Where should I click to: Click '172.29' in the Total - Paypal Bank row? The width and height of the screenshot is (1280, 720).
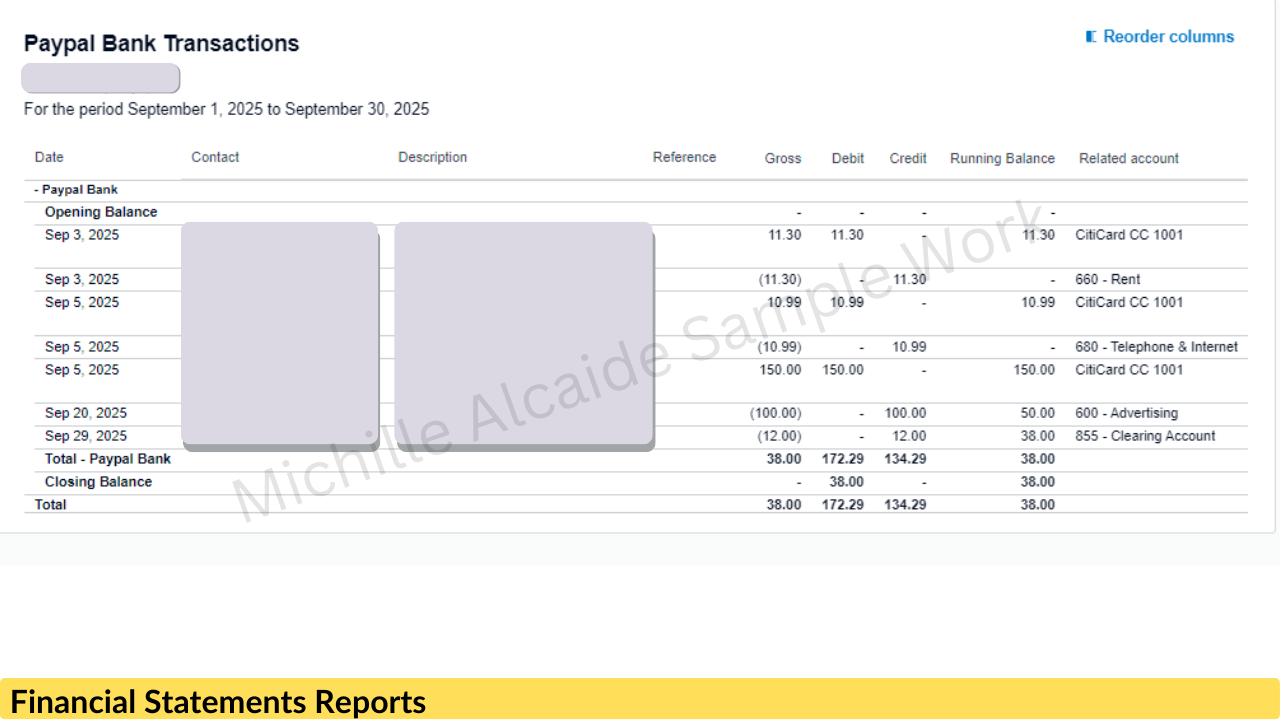tap(843, 459)
